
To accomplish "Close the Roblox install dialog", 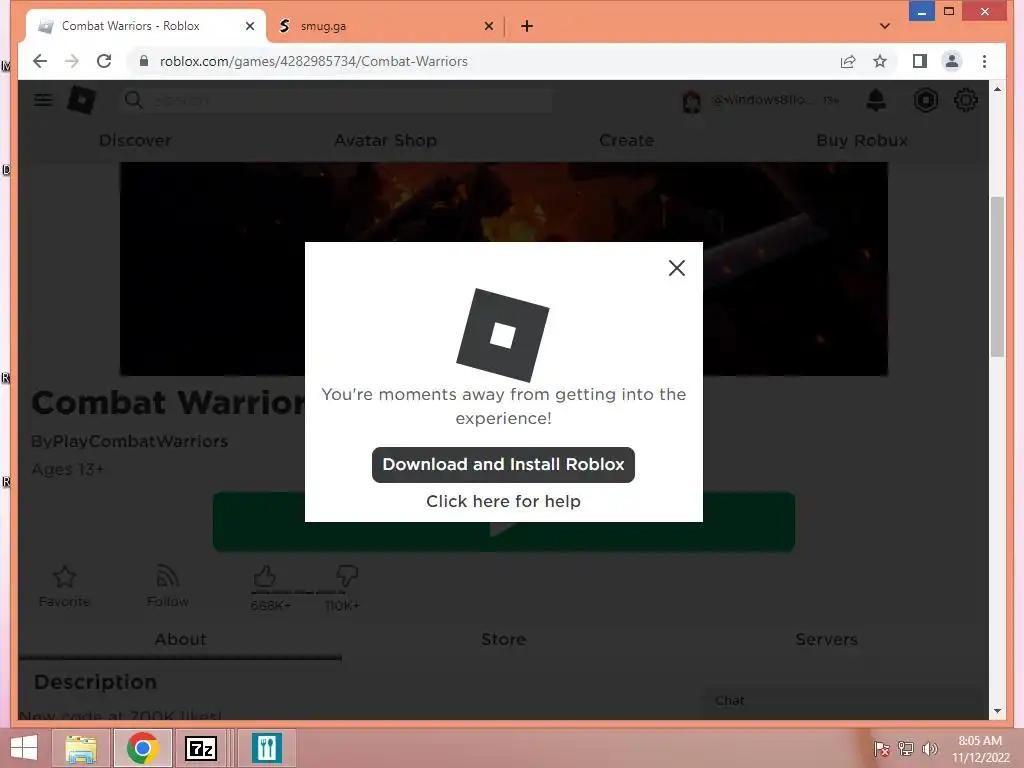I will [x=677, y=268].
